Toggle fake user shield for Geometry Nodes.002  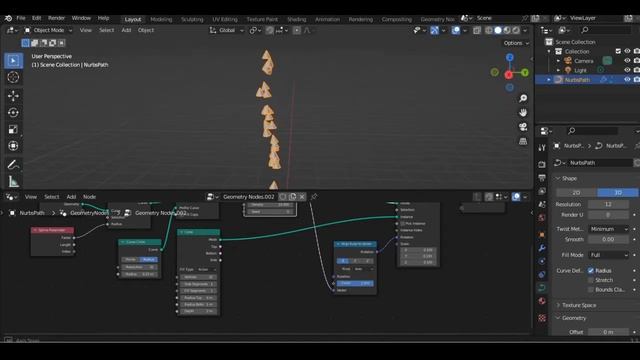283,197
